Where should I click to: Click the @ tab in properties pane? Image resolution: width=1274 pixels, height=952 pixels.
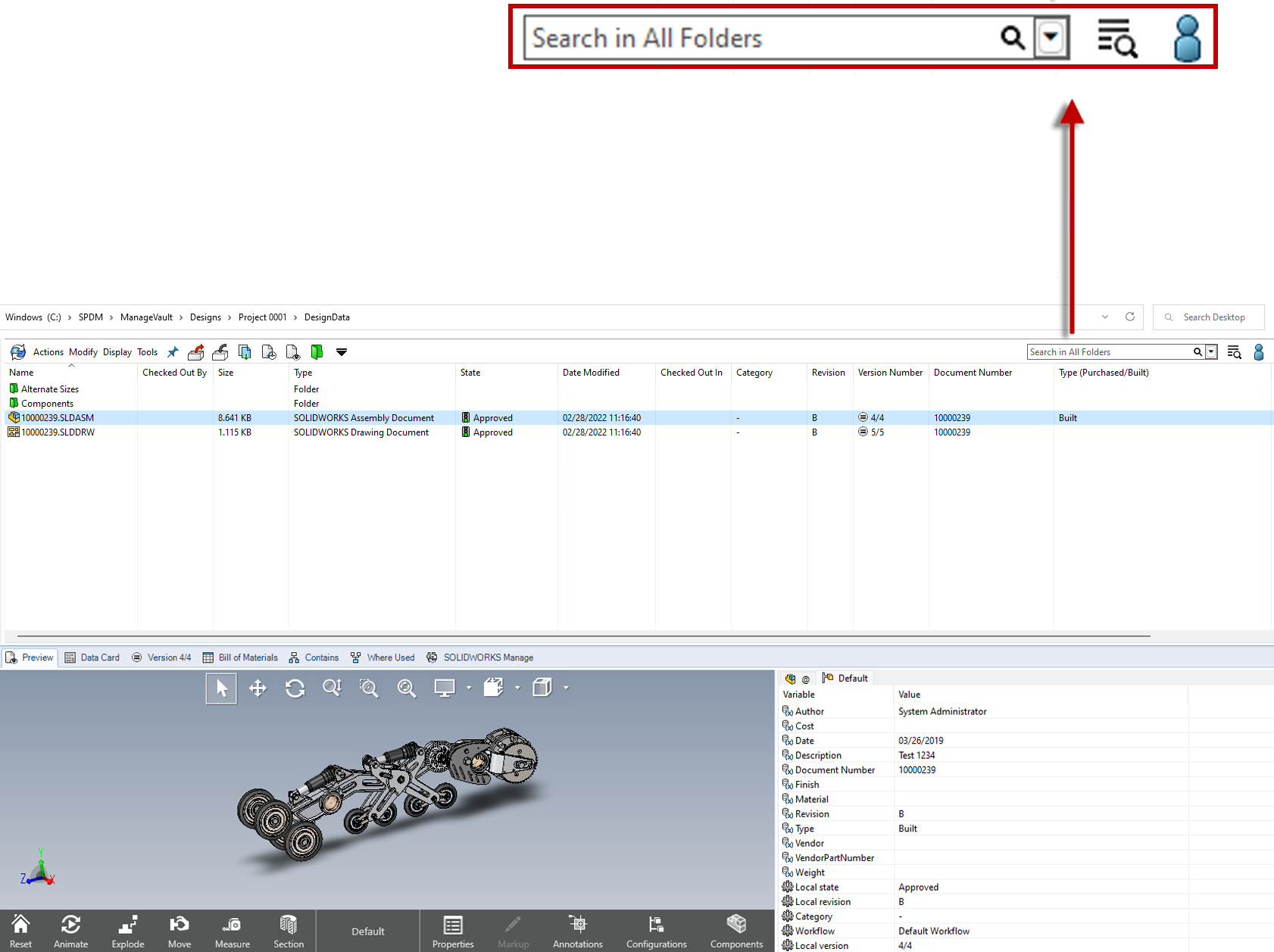[x=805, y=679]
